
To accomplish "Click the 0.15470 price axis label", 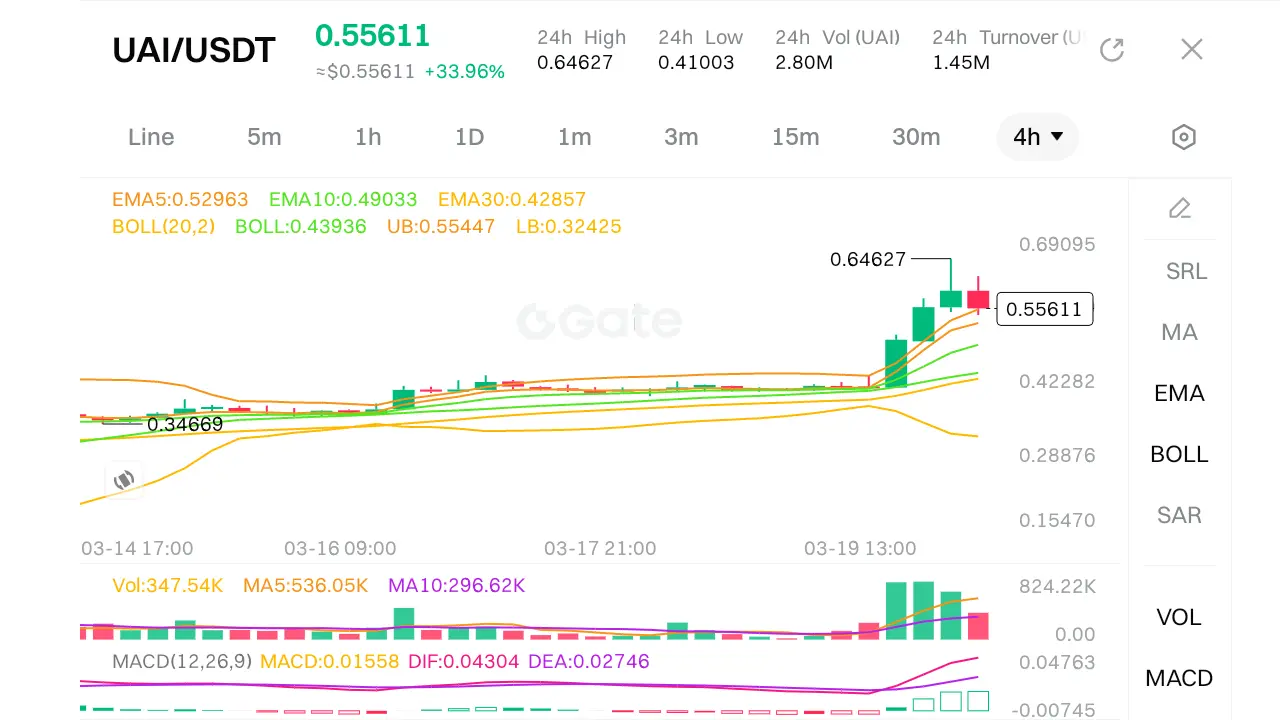I will tap(1057, 520).
